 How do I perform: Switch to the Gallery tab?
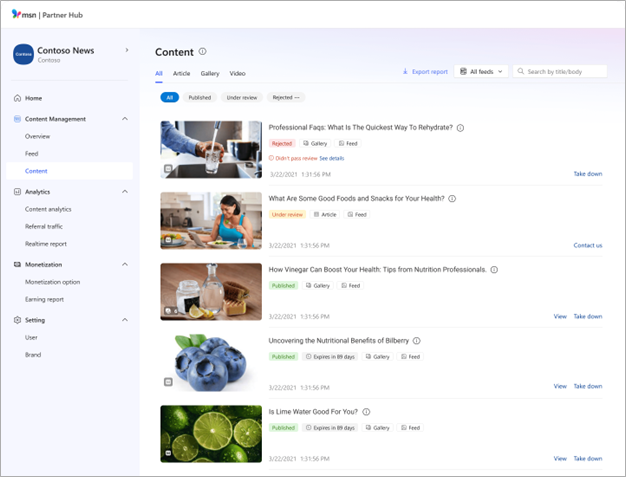coord(210,73)
